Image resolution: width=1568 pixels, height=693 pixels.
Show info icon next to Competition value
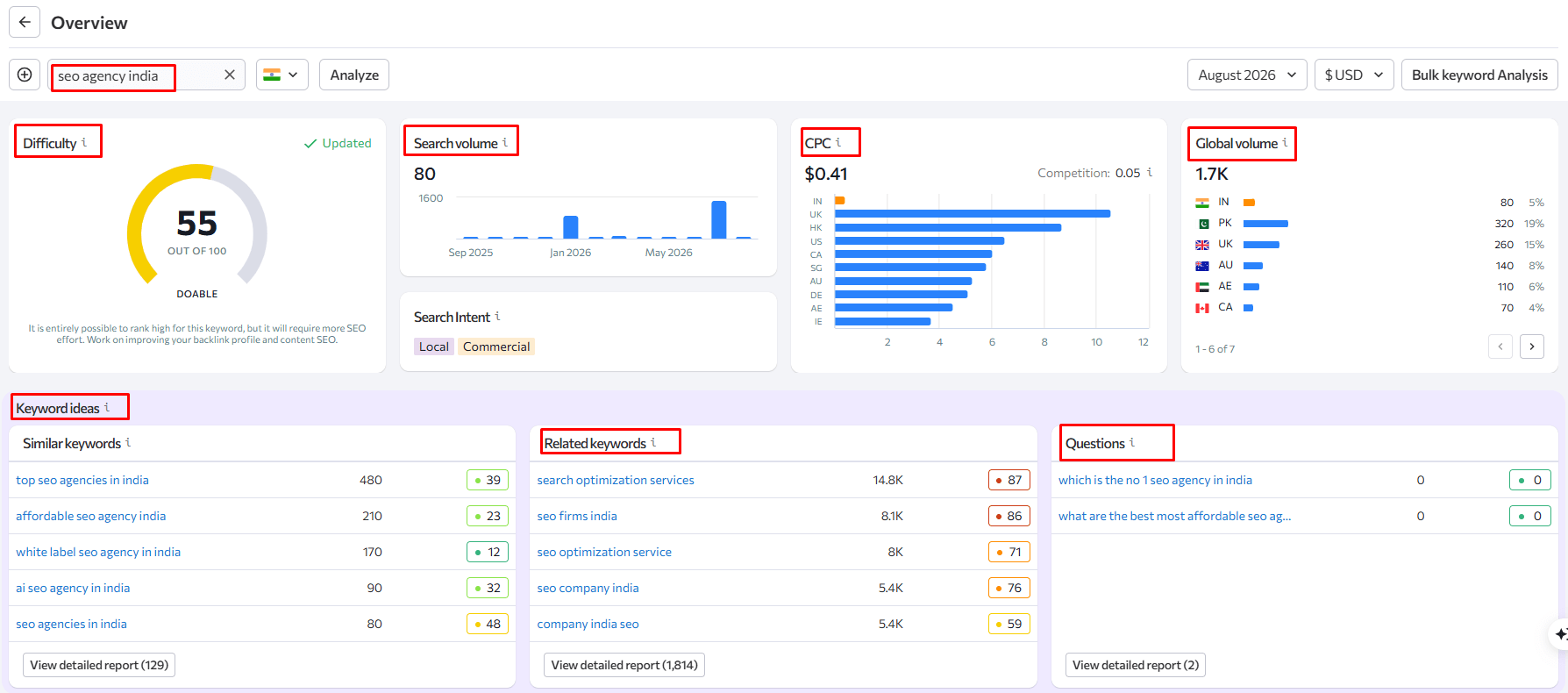pyautogui.click(x=1150, y=173)
